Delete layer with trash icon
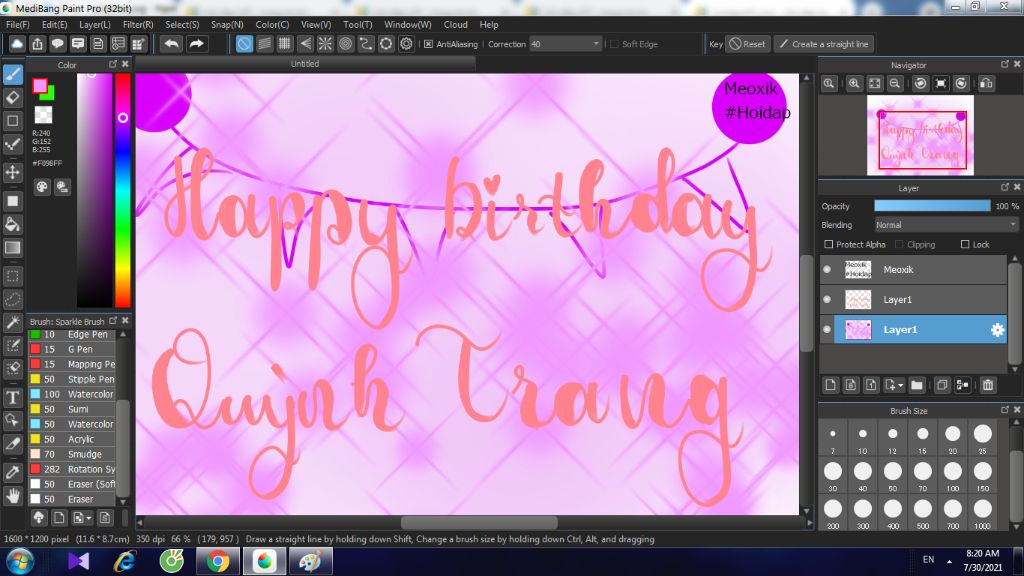Screen dimensions: 1024x576 coord(987,385)
